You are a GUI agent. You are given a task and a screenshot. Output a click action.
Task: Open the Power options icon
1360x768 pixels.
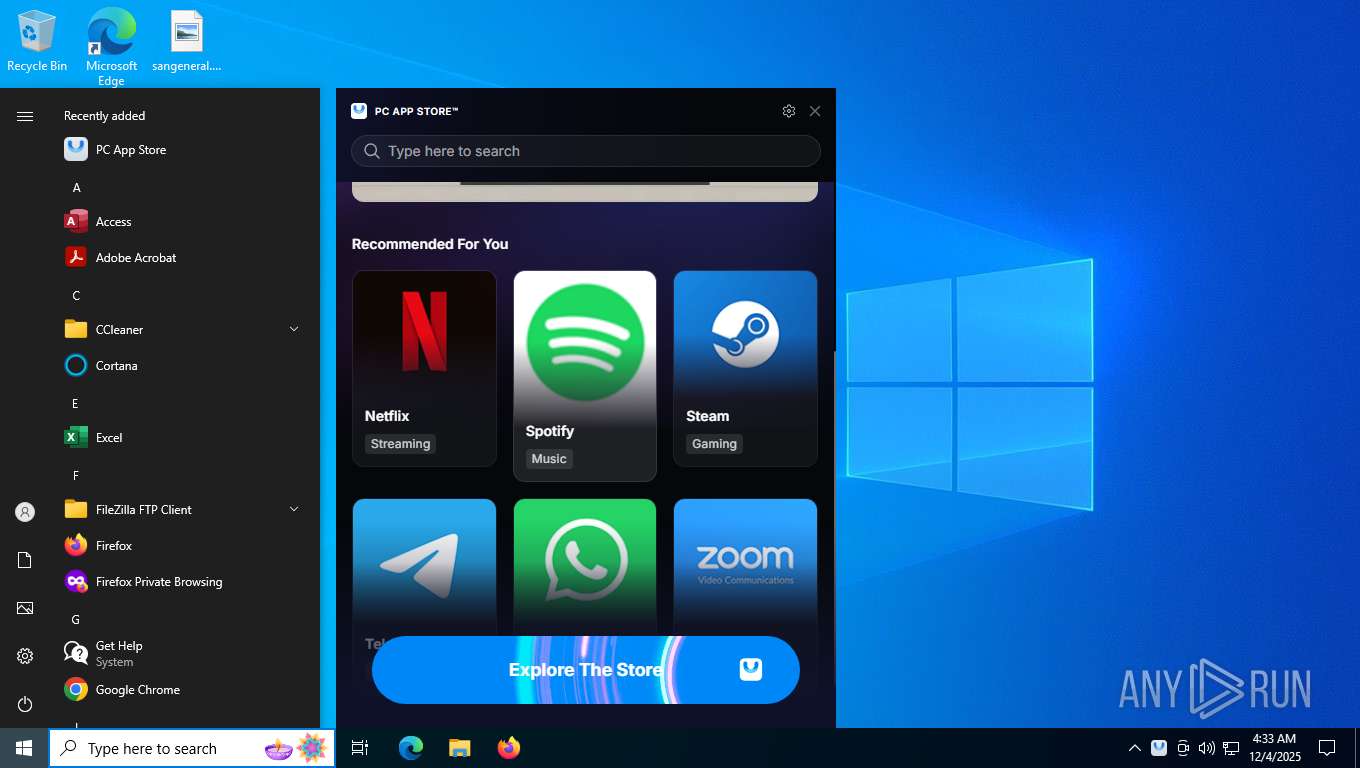(25, 704)
